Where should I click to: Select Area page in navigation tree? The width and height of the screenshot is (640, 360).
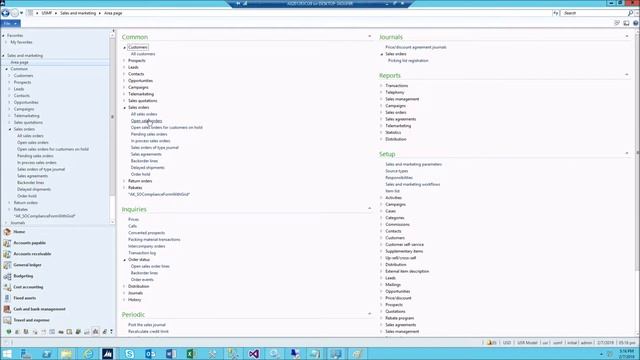point(19,62)
